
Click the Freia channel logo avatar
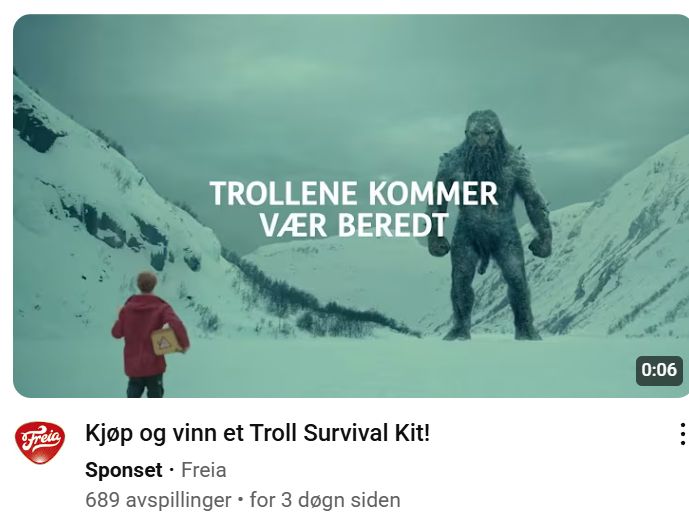coord(40,443)
